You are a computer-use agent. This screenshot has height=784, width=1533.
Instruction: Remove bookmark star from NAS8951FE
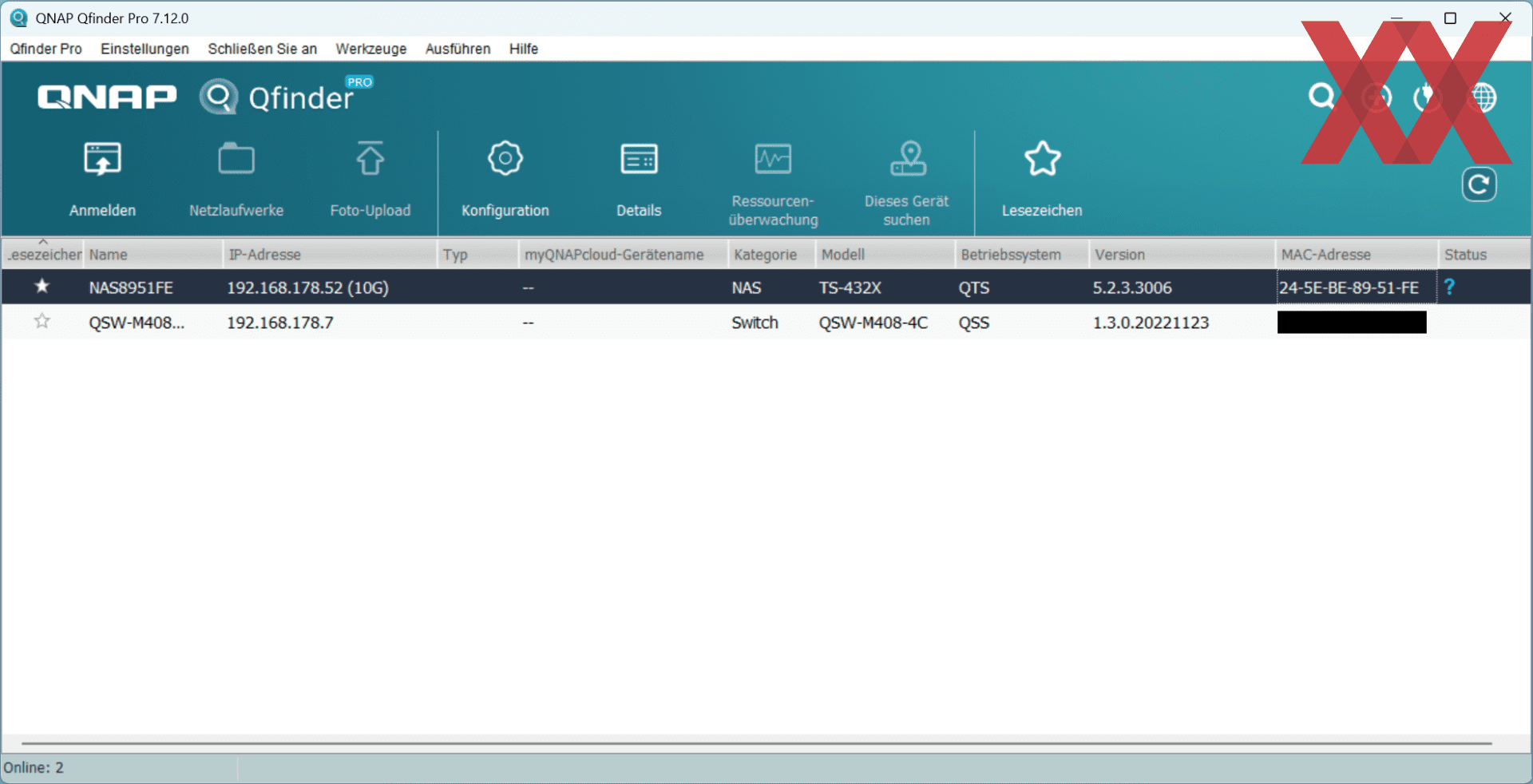point(42,286)
